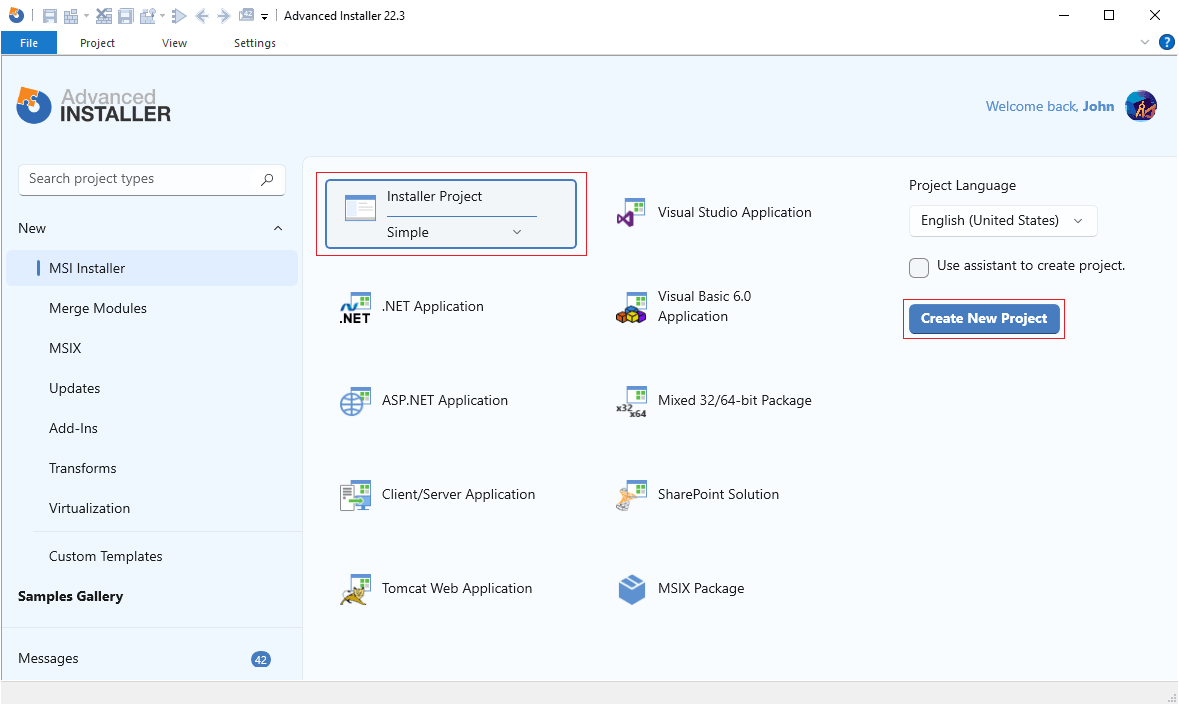Screen dimensions: 1179x704
Task: Click the Build with options bricks icon
Action: 147,16
